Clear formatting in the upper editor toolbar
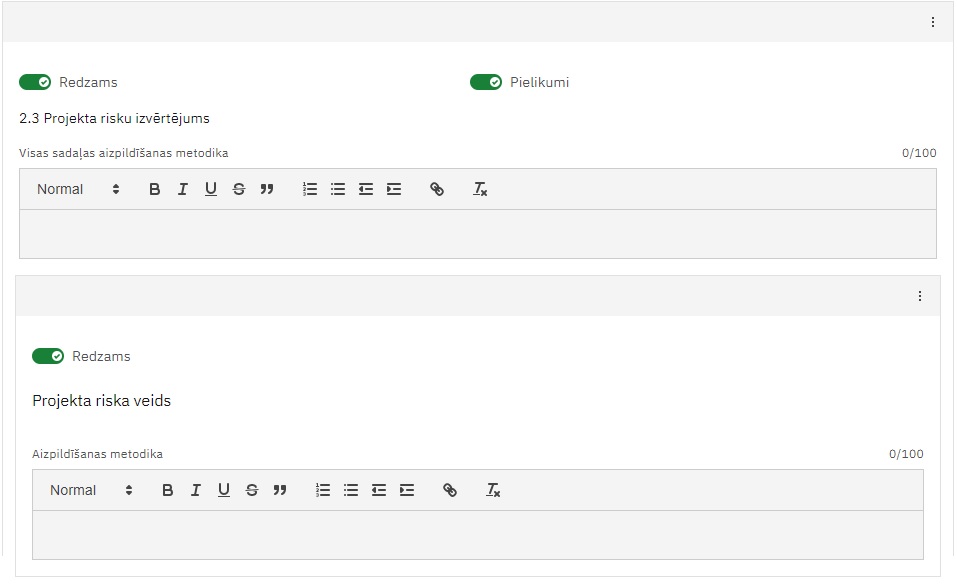Screen dimensions: 957x585 (x=480, y=189)
